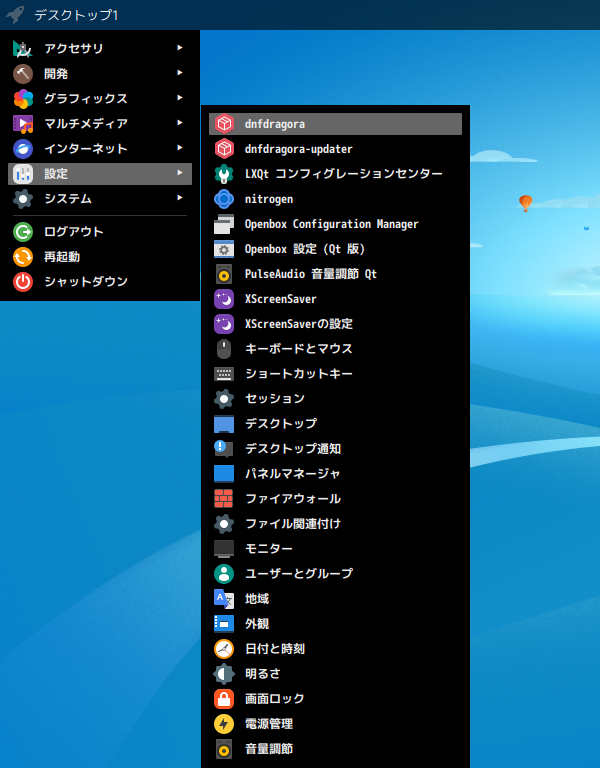Expand the マルチメディア submenu arrow

[180, 123]
